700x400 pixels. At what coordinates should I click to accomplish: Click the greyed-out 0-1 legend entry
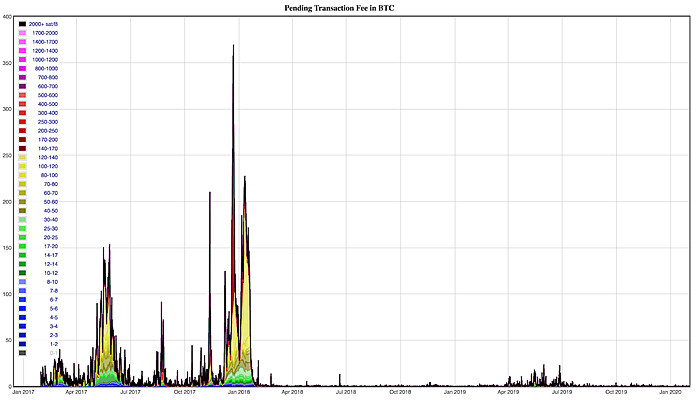(x=38, y=353)
